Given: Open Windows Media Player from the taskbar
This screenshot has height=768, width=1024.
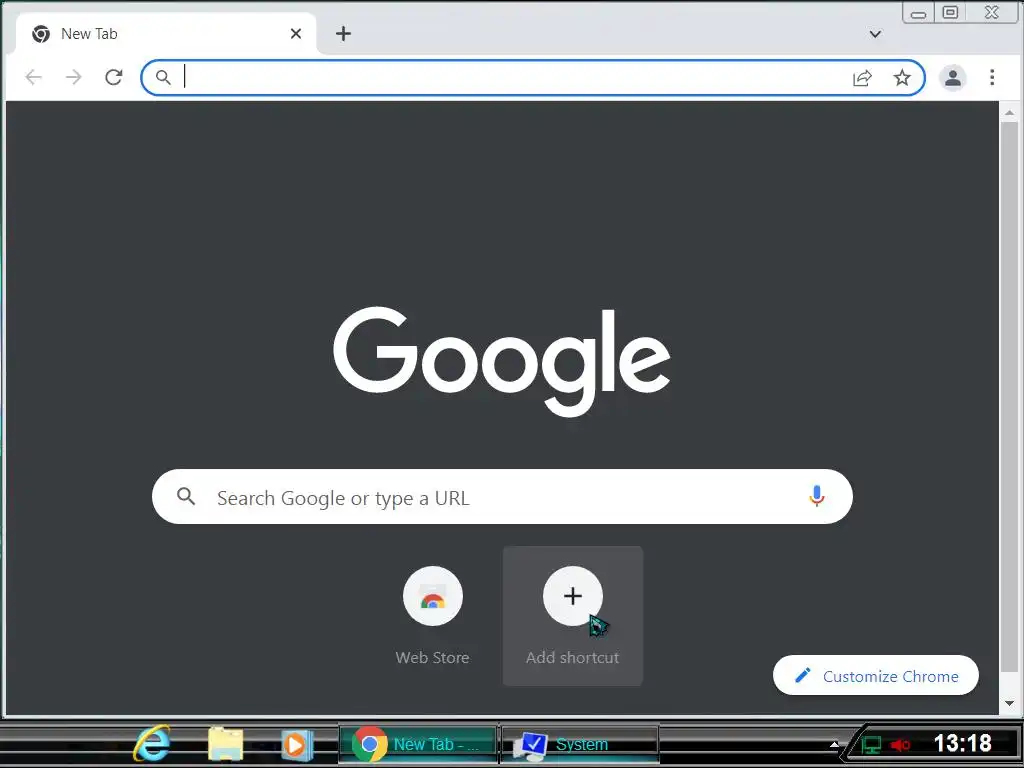Looking at the screenshot, I should 297,744.
